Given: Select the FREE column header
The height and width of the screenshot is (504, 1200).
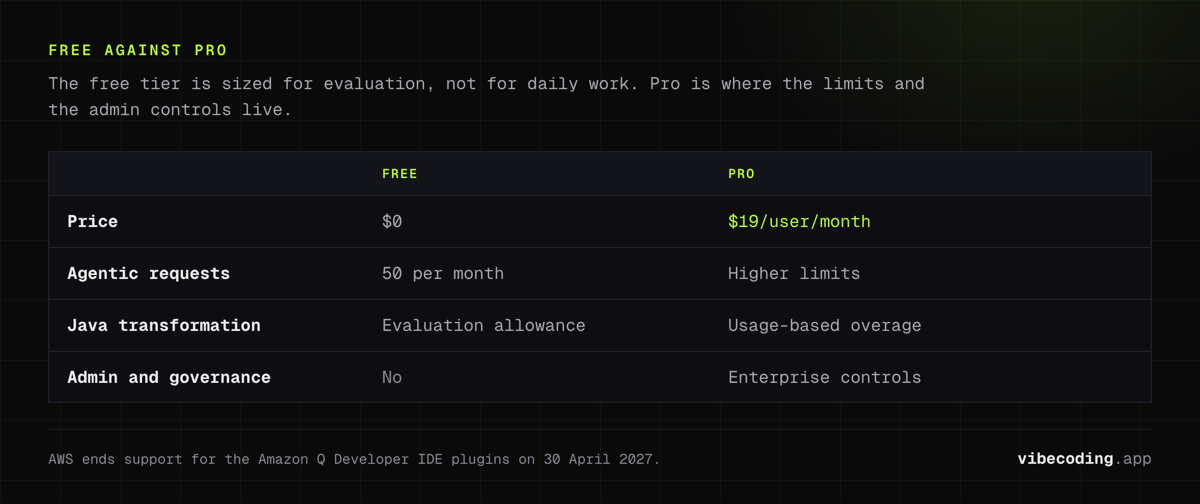Looking at the screenshot, I should [x=400, y=174].
